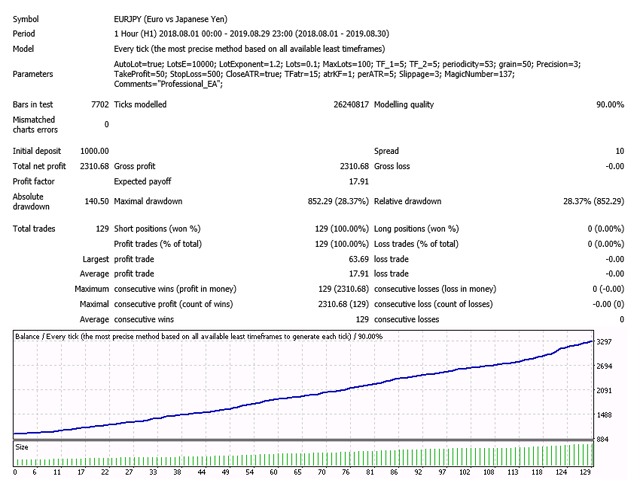Click the Comments="Professional_EA" line

coord(169,84)
